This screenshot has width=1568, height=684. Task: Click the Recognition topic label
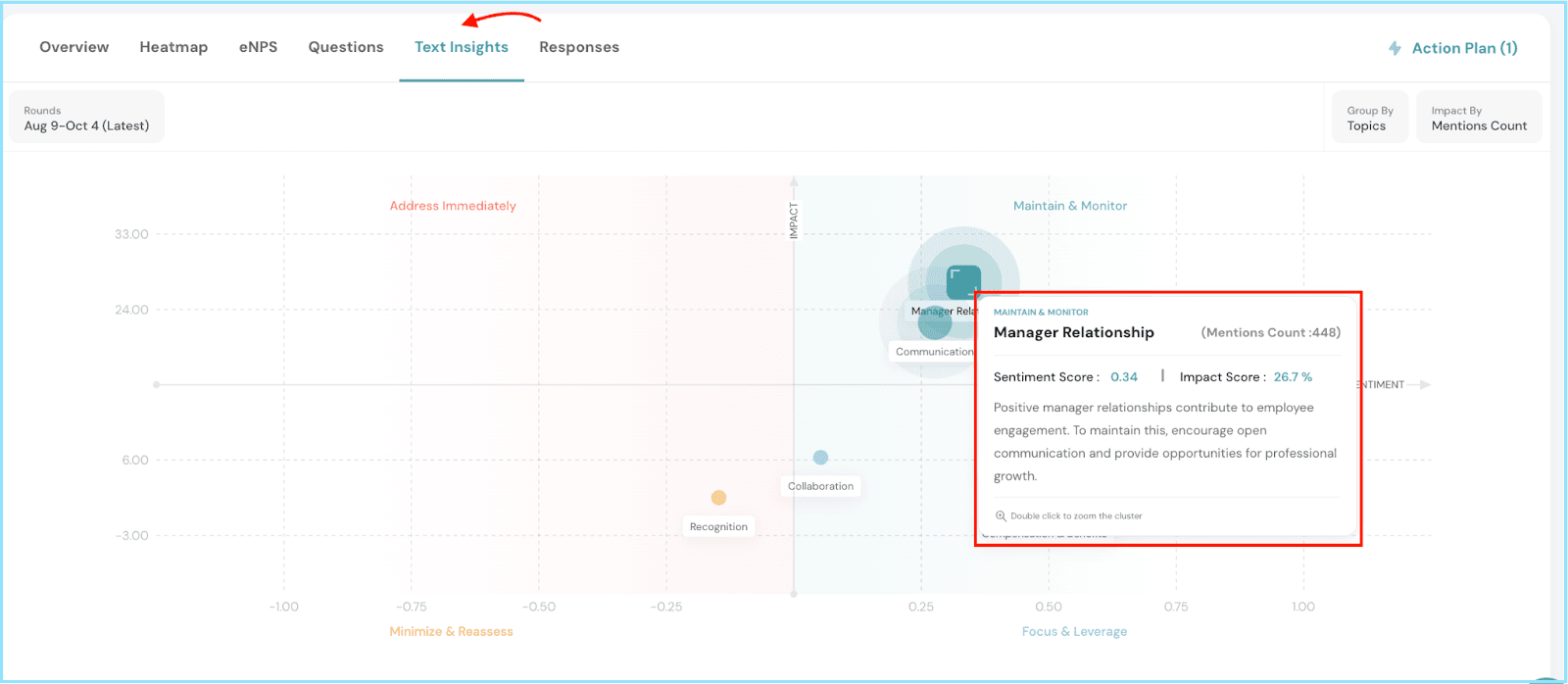tap(718, 527)
